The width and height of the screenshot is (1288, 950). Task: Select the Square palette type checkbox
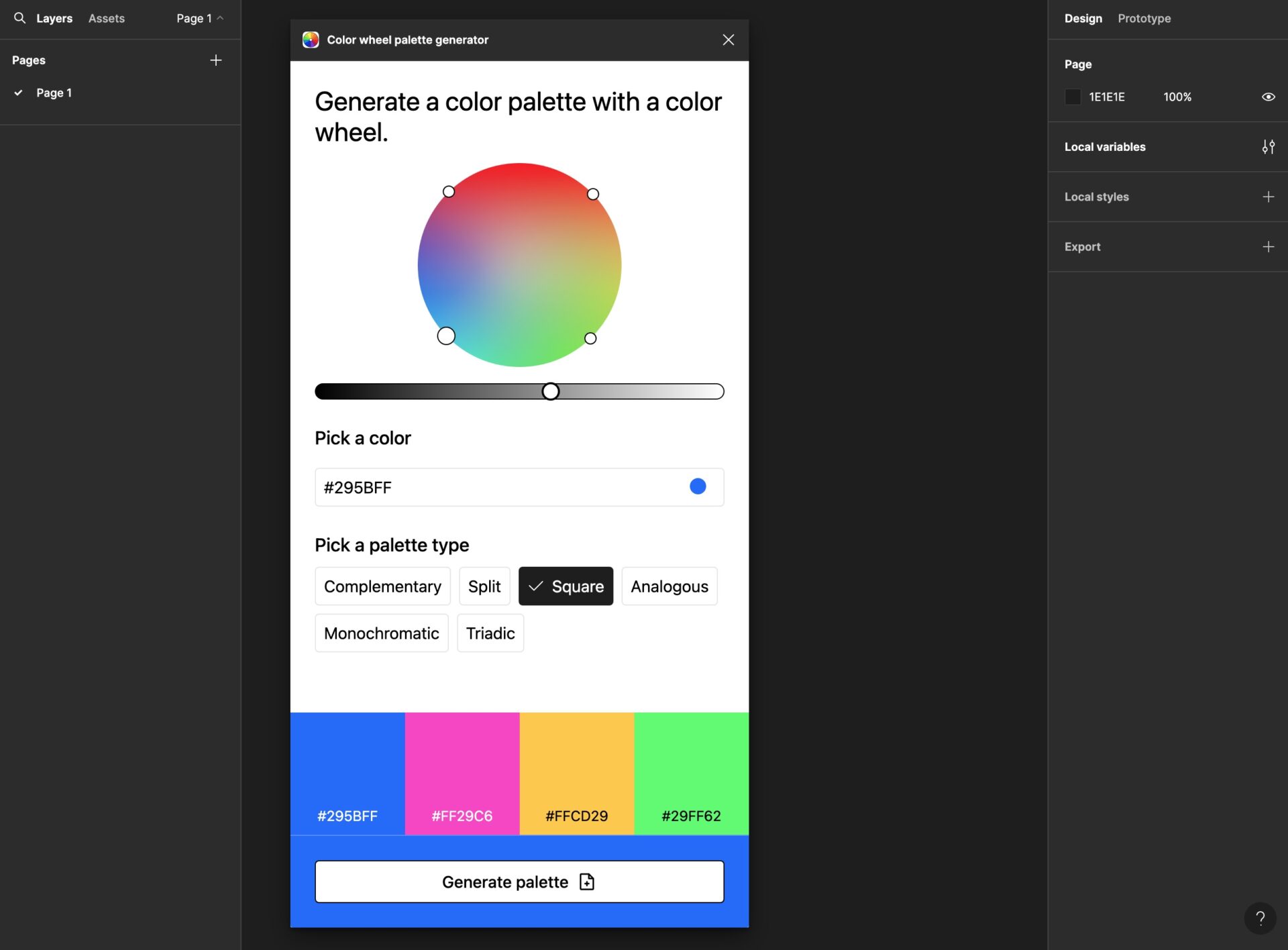coord(566,586)
